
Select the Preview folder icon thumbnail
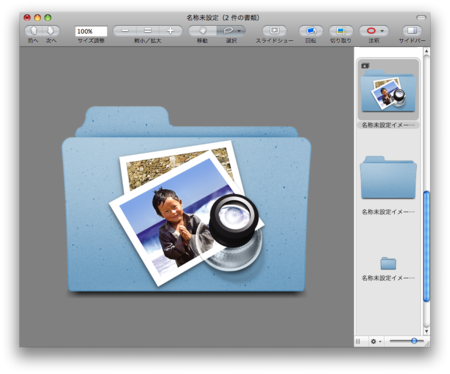pos(388,90)
